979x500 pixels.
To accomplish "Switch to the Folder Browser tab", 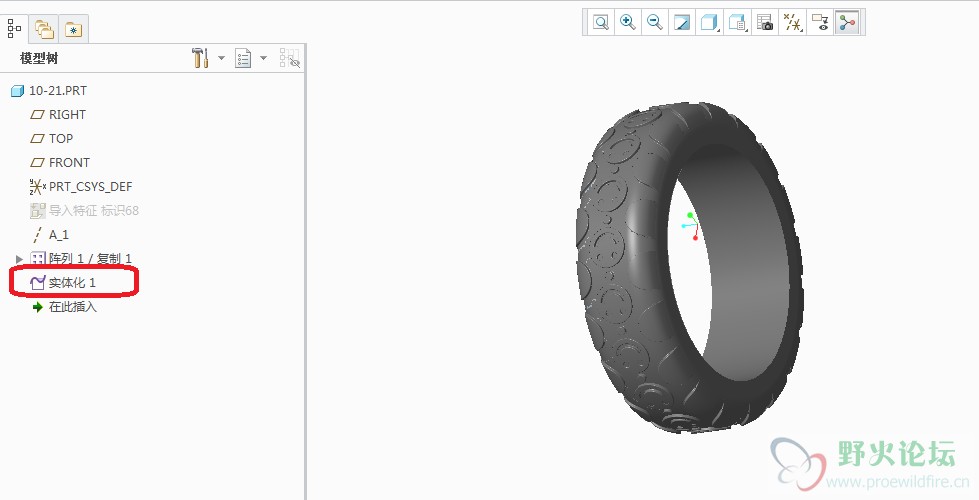I will [x=44, y=29].
